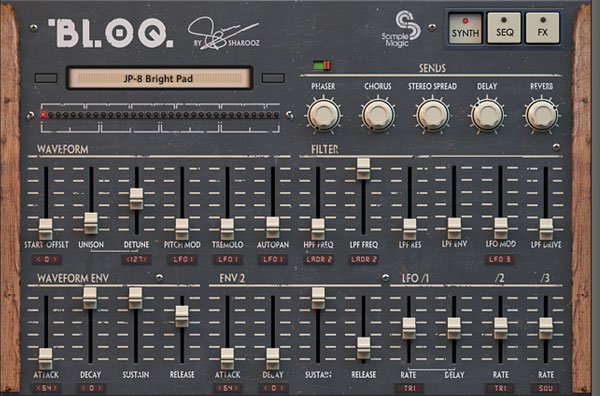Open the LFO Mod LFO 3 source selector

point(499,259)
